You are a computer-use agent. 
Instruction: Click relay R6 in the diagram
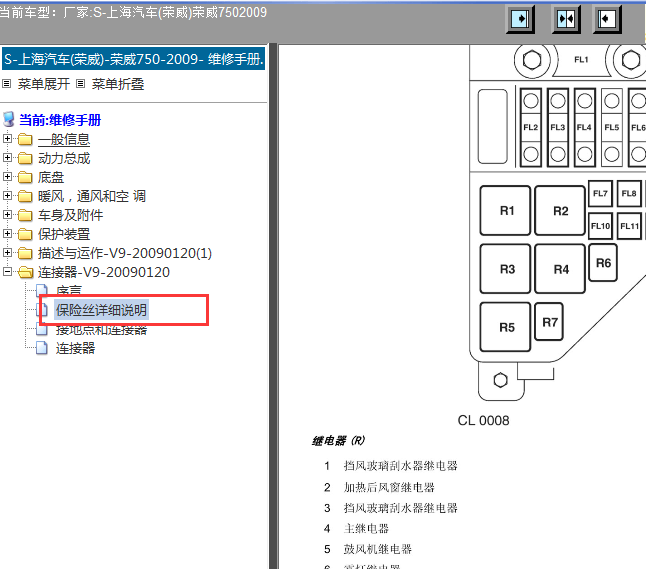(x=603, y=262)
